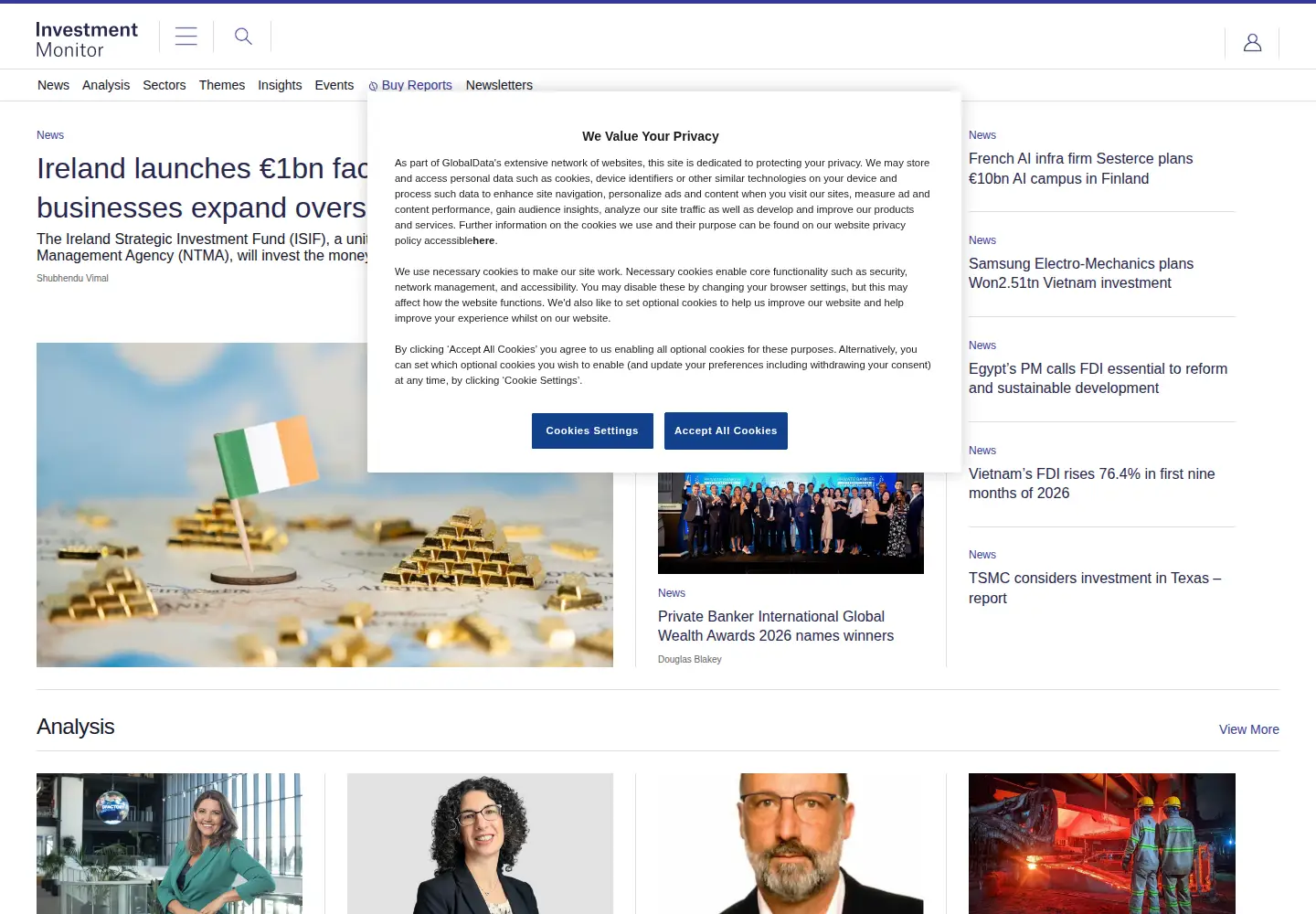Open the Insights menu item
Viewport: 1316px width, 914px height.
tap(280, 85)
